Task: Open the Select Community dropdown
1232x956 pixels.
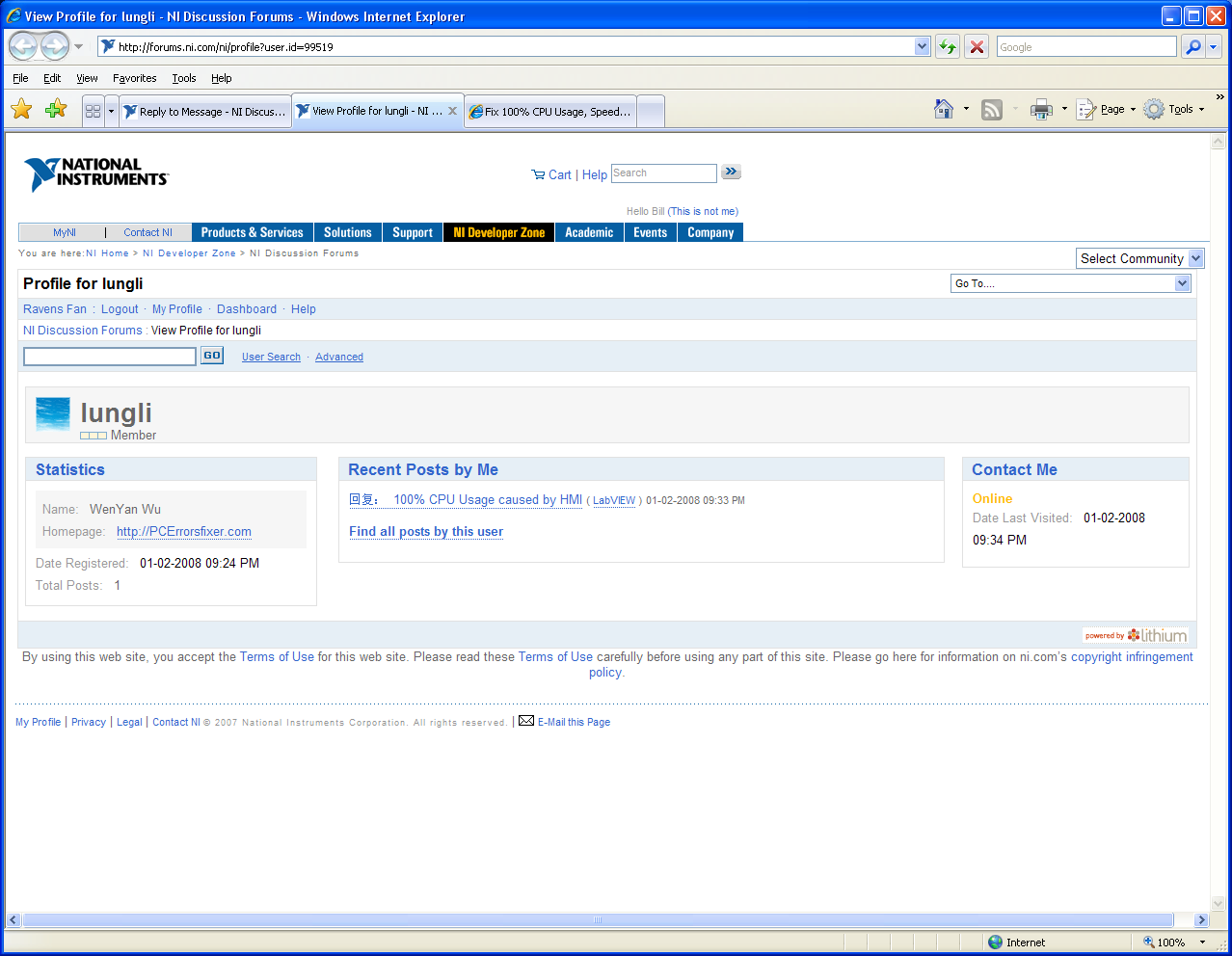Action: [x=1140, y=258]
